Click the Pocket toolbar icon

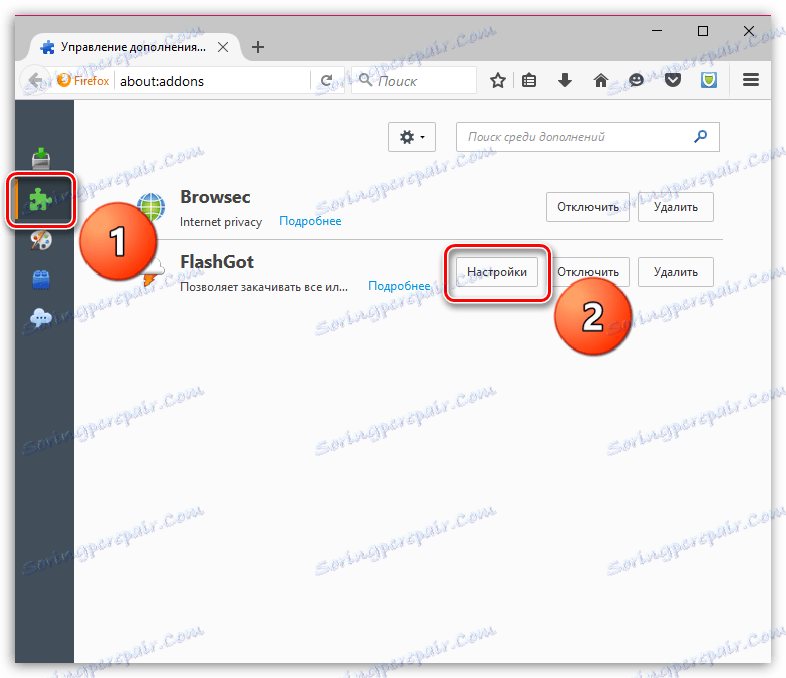click(x=673, y=80)
